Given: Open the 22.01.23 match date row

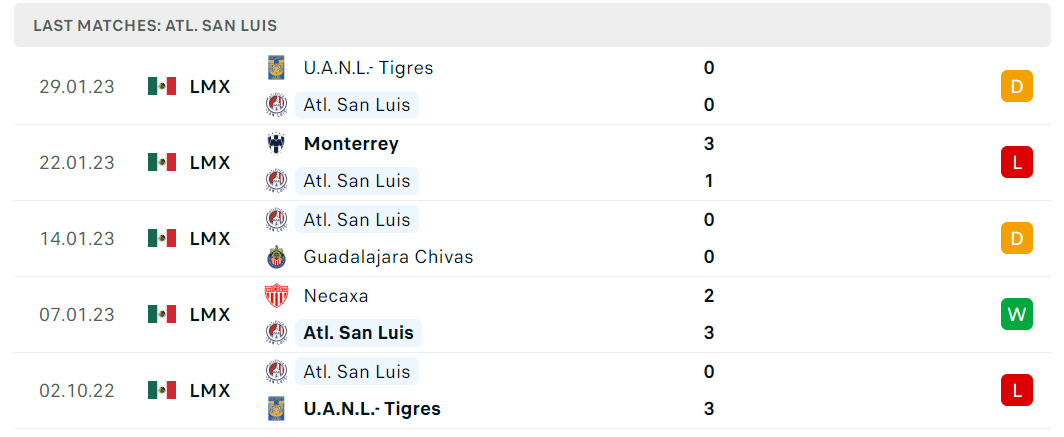Looking at the screenshot, I should coord(532,163).
